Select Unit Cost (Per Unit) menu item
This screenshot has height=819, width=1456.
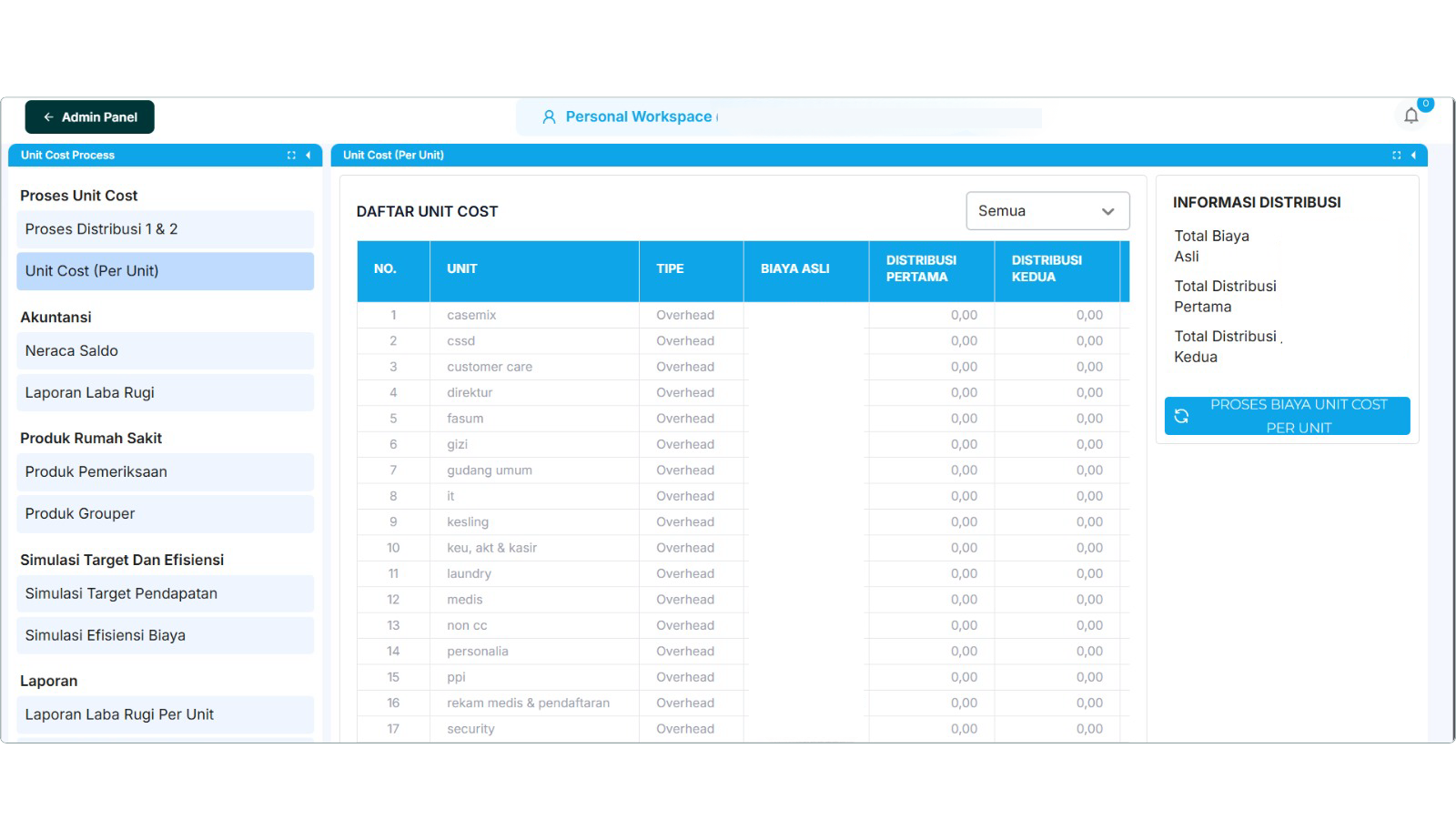pos(165,271)
